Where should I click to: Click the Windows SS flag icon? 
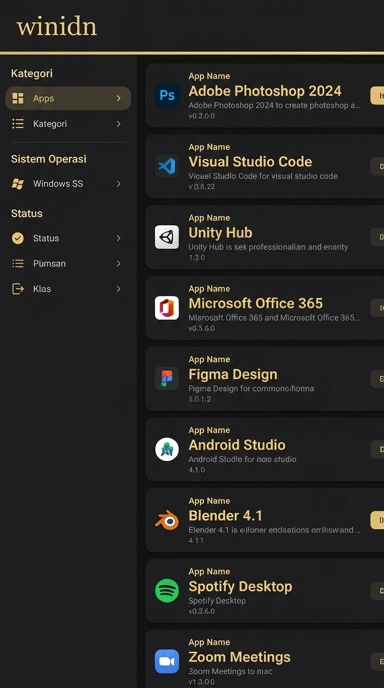coord(18,184)
